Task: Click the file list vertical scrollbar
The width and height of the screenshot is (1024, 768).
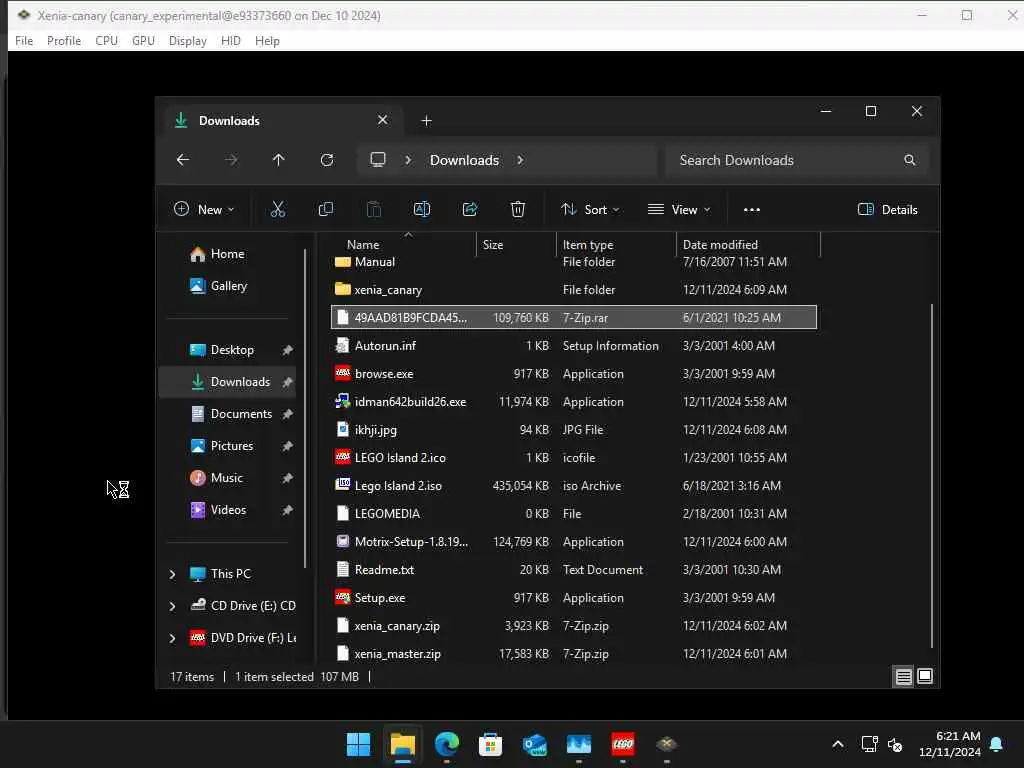Action: (x=932, y=475)
